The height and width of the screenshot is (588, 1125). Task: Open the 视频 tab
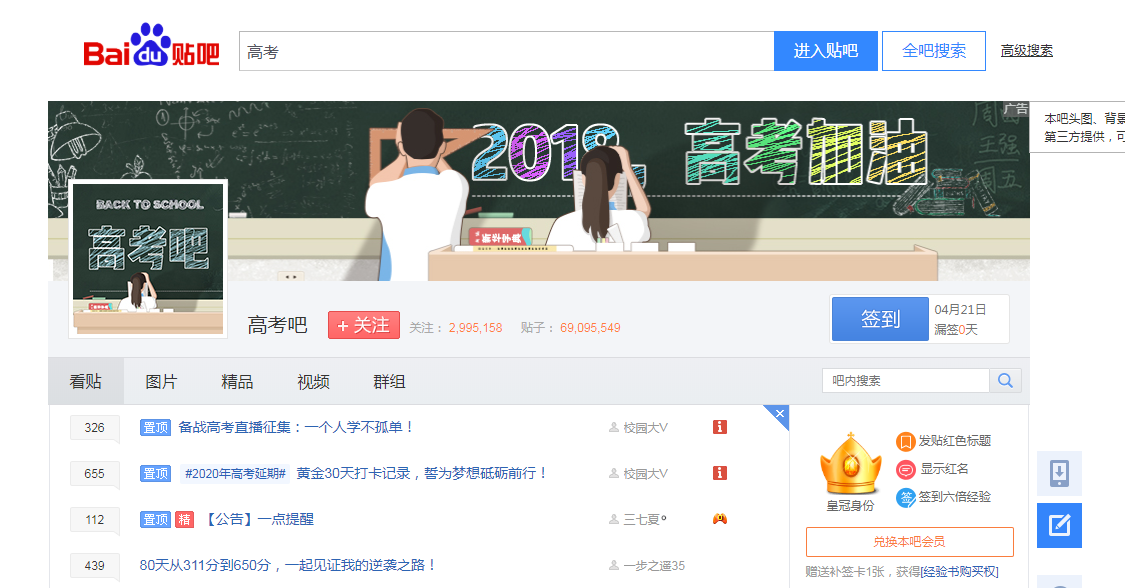coord(314,381)
